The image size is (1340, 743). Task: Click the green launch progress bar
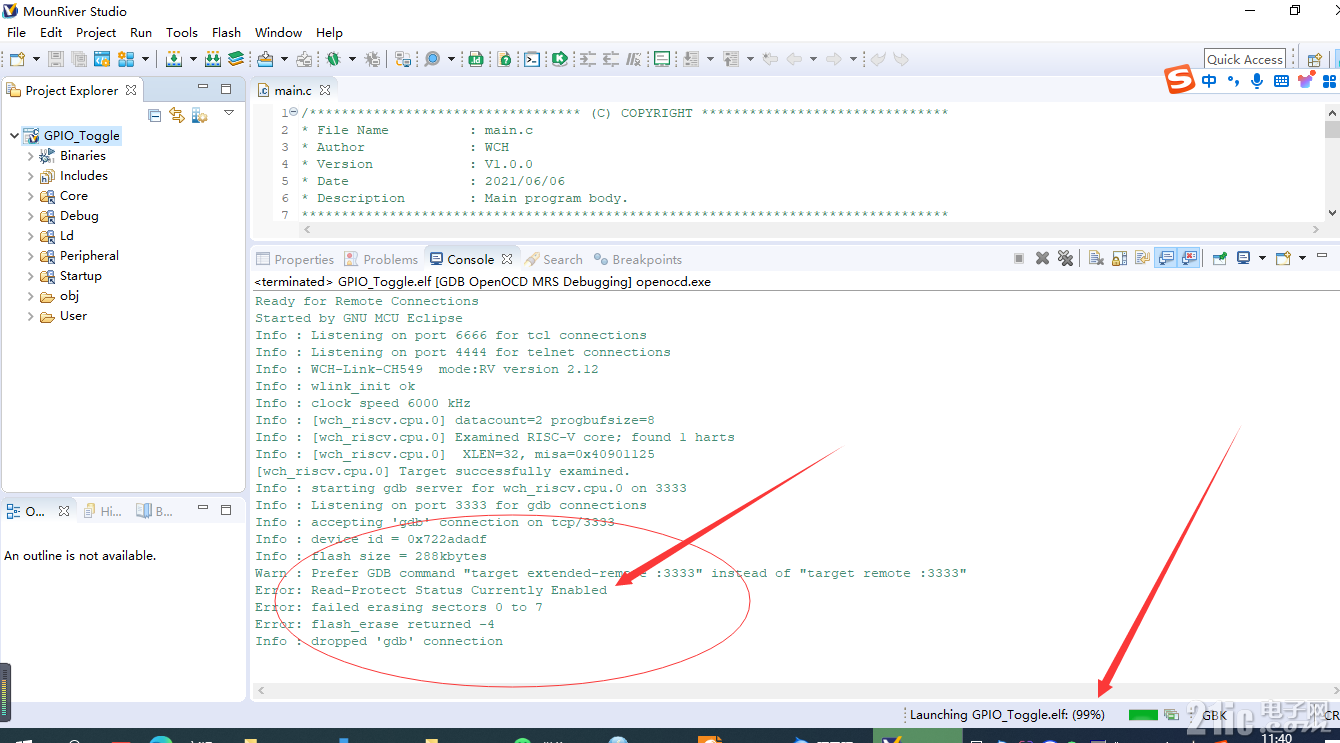point(1143,715)
